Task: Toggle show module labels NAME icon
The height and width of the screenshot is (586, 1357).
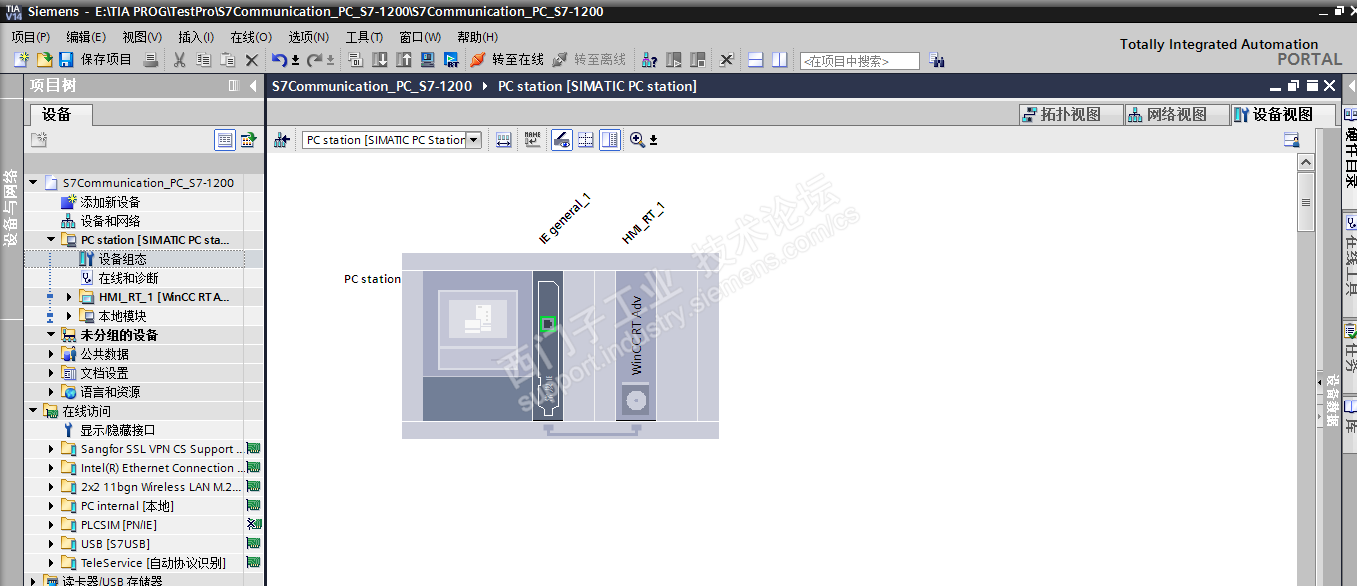Action: pos(533,140)
